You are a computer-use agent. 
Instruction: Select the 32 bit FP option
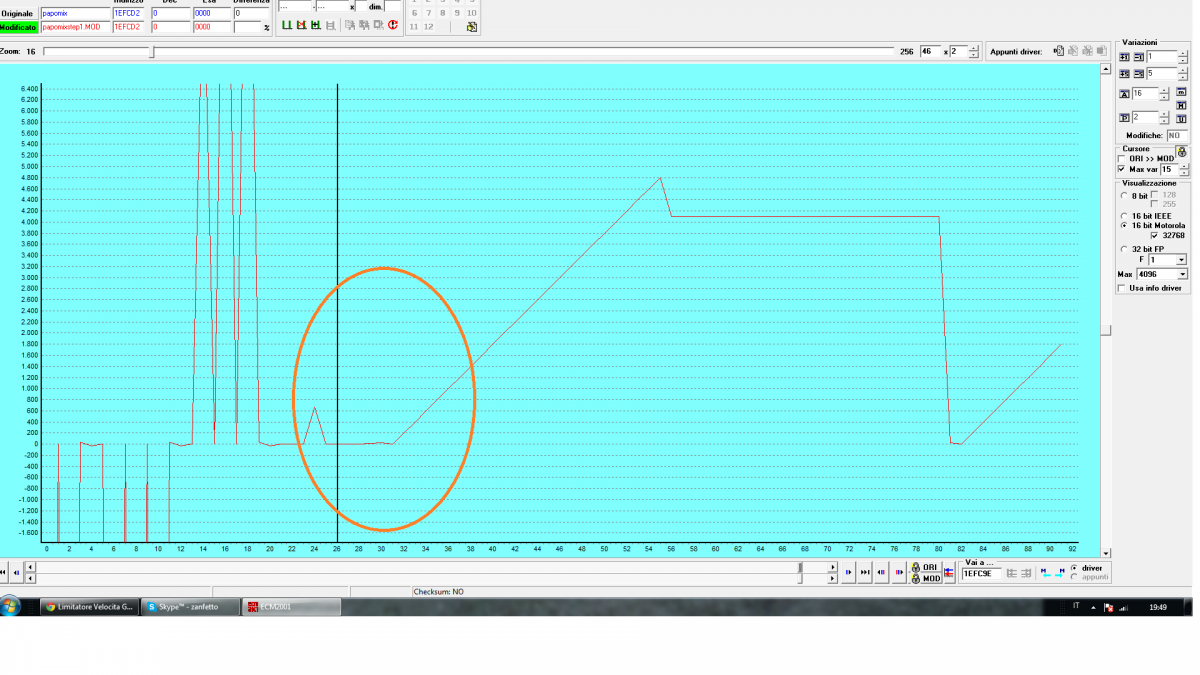(1124, 249)
